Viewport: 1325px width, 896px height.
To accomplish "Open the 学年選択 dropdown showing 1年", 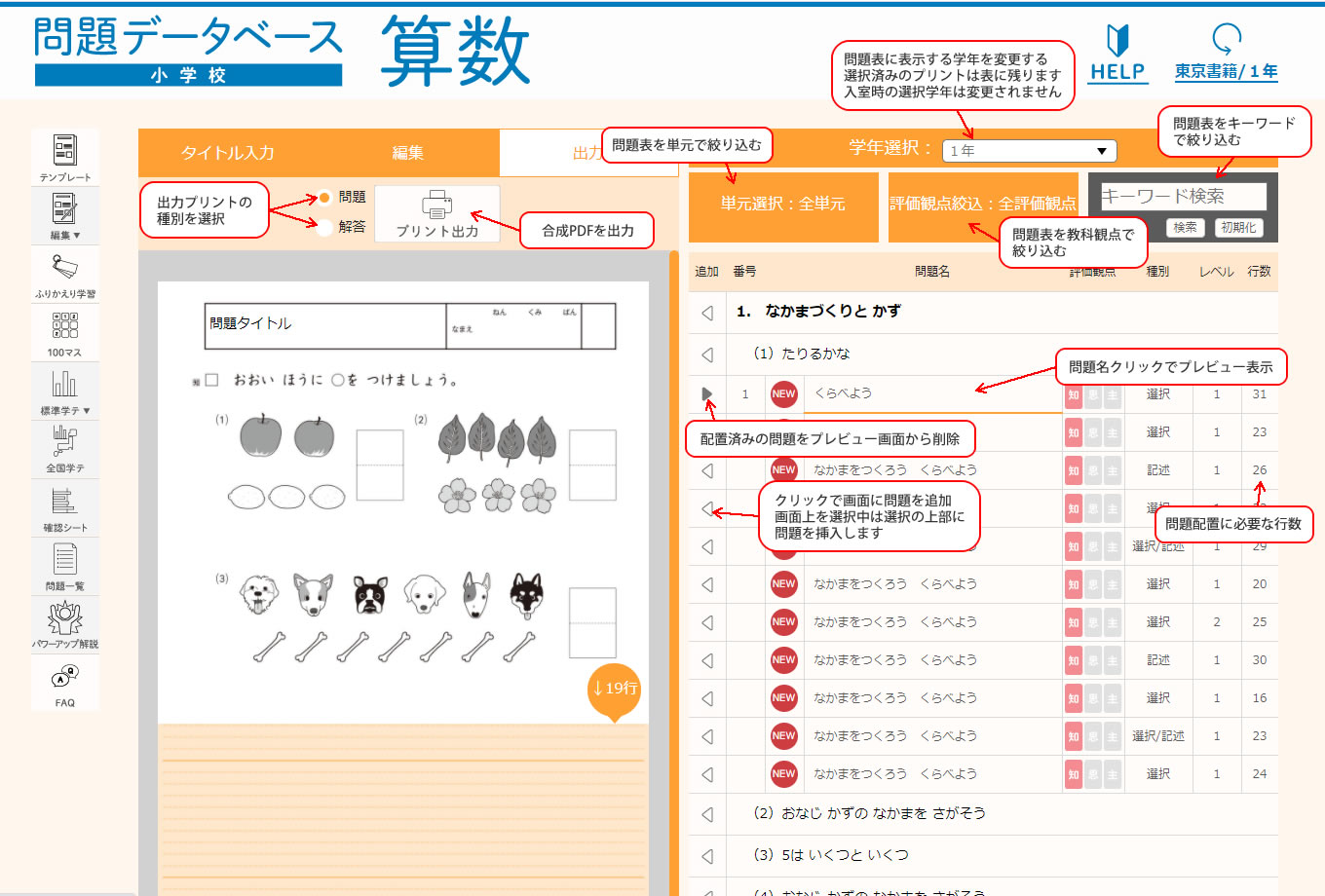I will click(x=1030, y=151).
